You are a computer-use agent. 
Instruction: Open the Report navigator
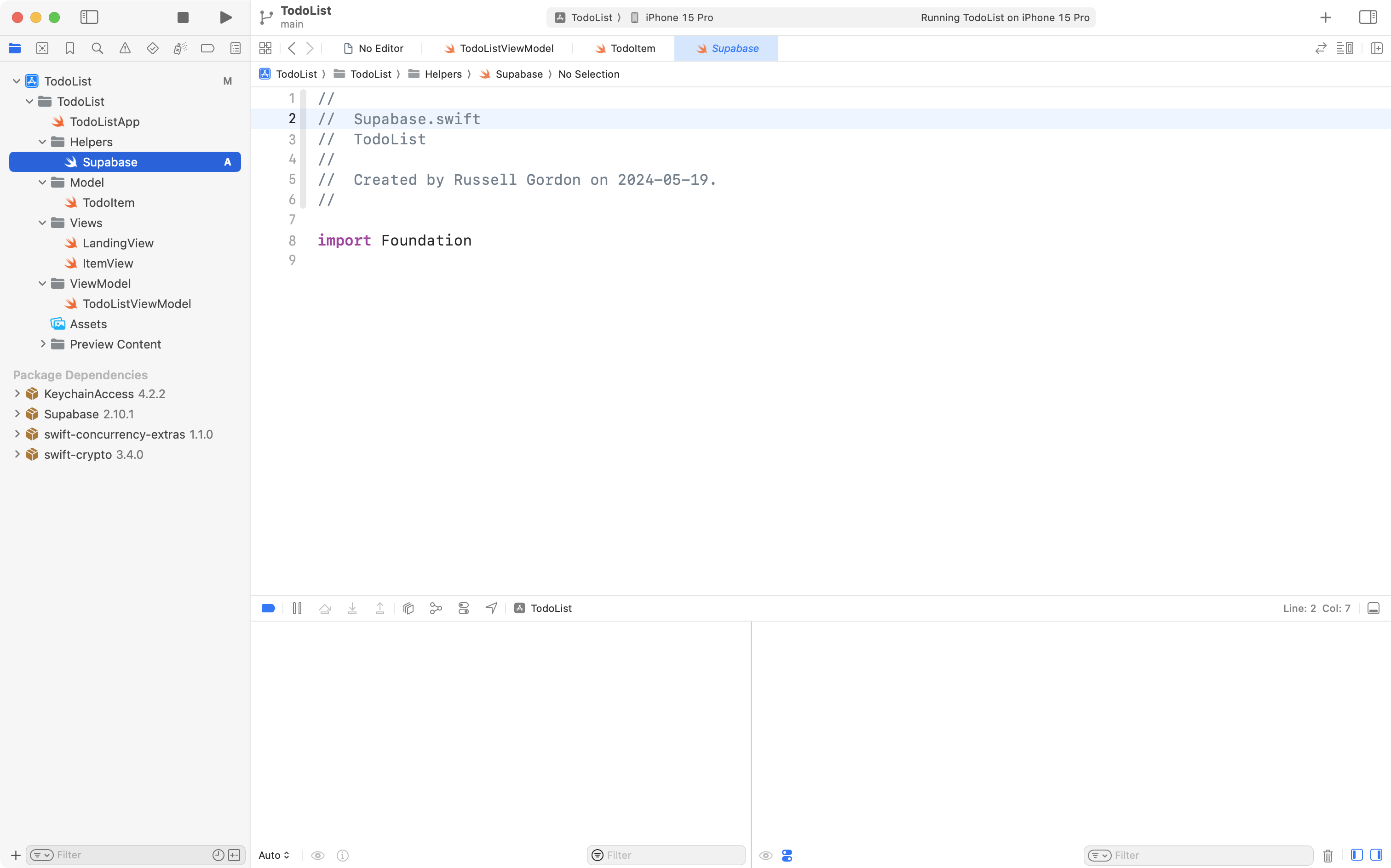click(x=235, y=48)
